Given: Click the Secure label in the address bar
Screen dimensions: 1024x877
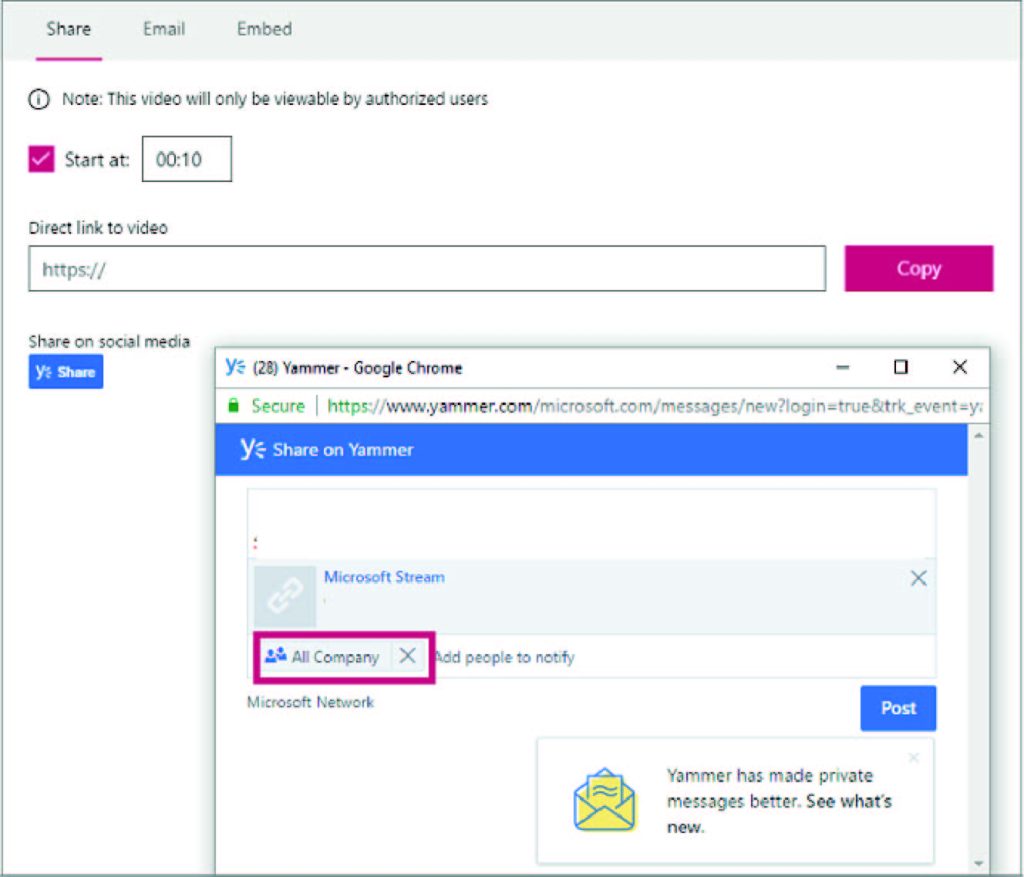Looking at the screenshot, I should click(x=278, y=406).
